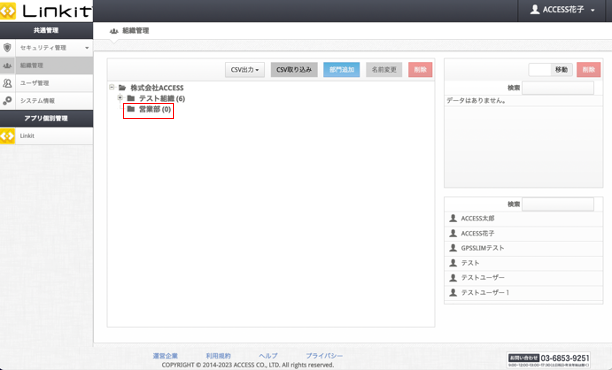
Task: Open システム情報 from the sidebar
Action: (x=46, y=101)
